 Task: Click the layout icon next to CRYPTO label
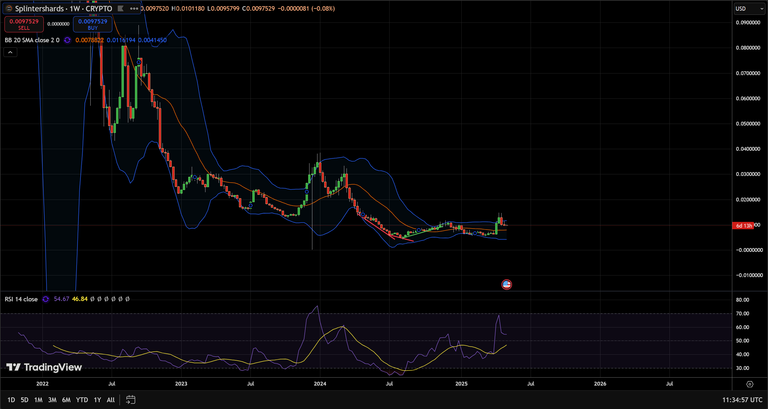pos(120,9)
